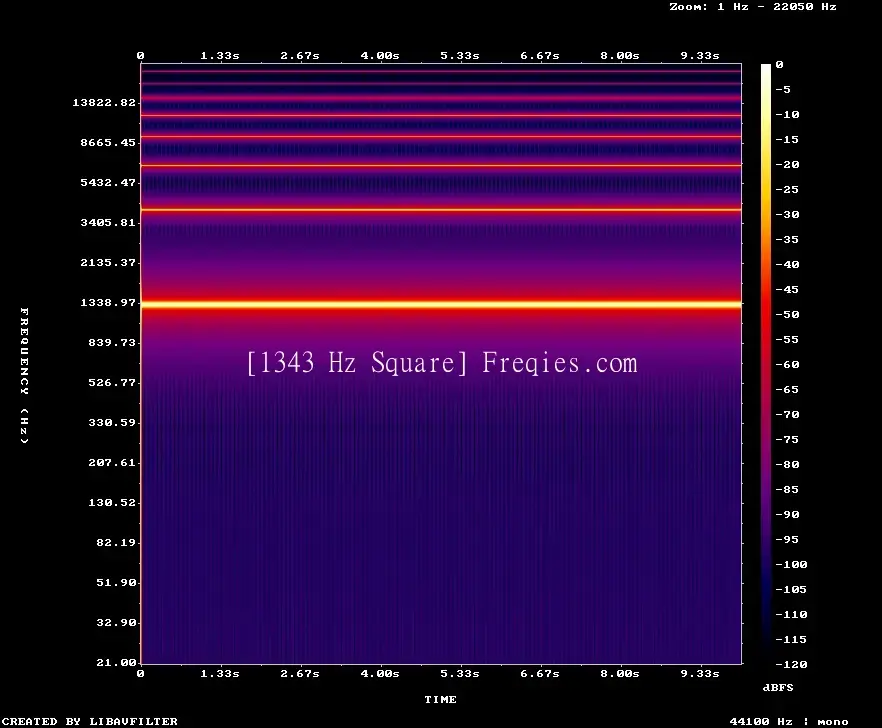Select the -100 dBFS scale label
Viewport: 882px width, 728px height.
791,564
